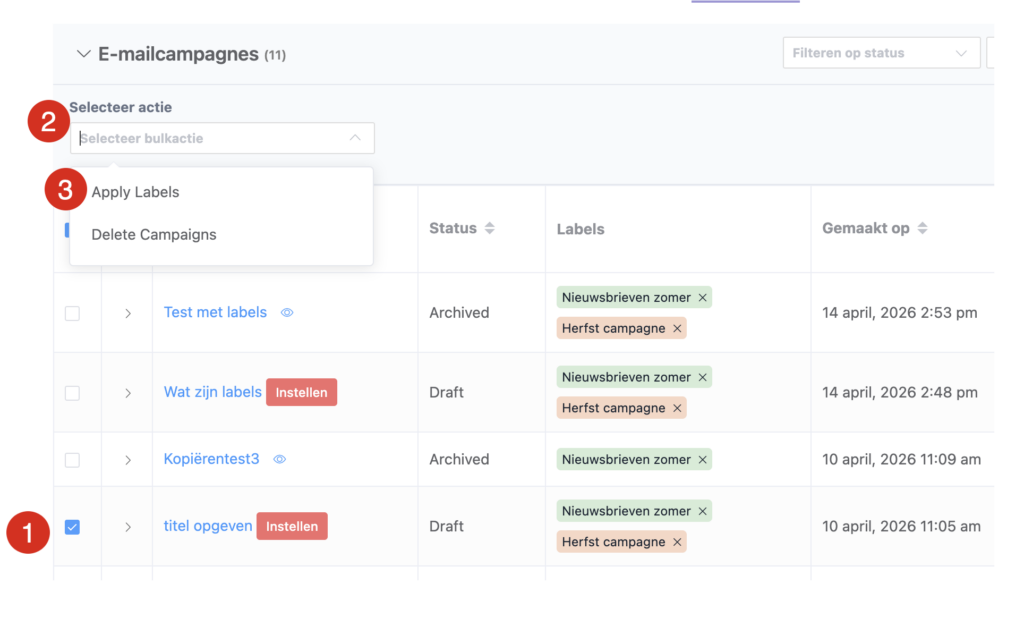Open the titel opgeven campaign link
Screen dimensions: 1024x626
click(208, 526)
